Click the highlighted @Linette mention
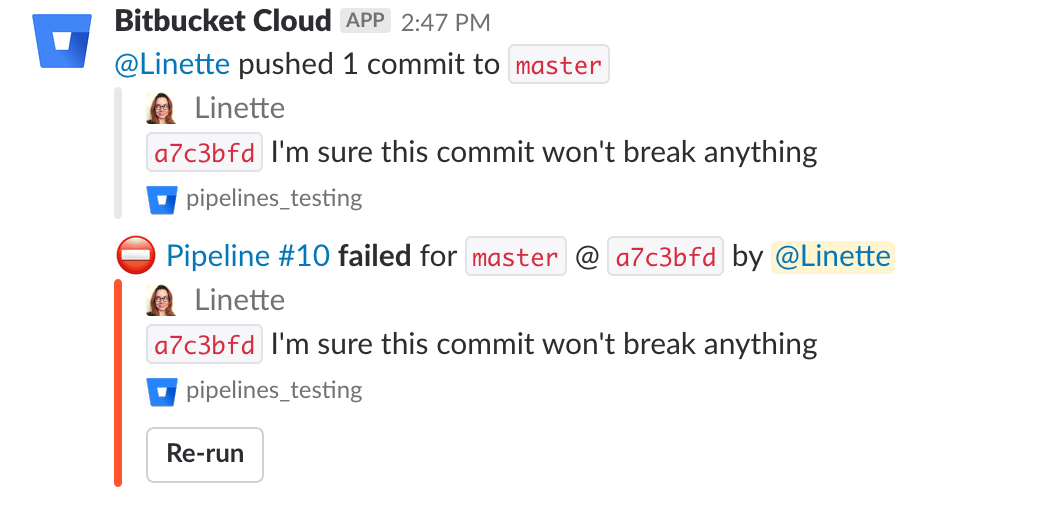This screenshot has height=508, width=1054. 833,256
